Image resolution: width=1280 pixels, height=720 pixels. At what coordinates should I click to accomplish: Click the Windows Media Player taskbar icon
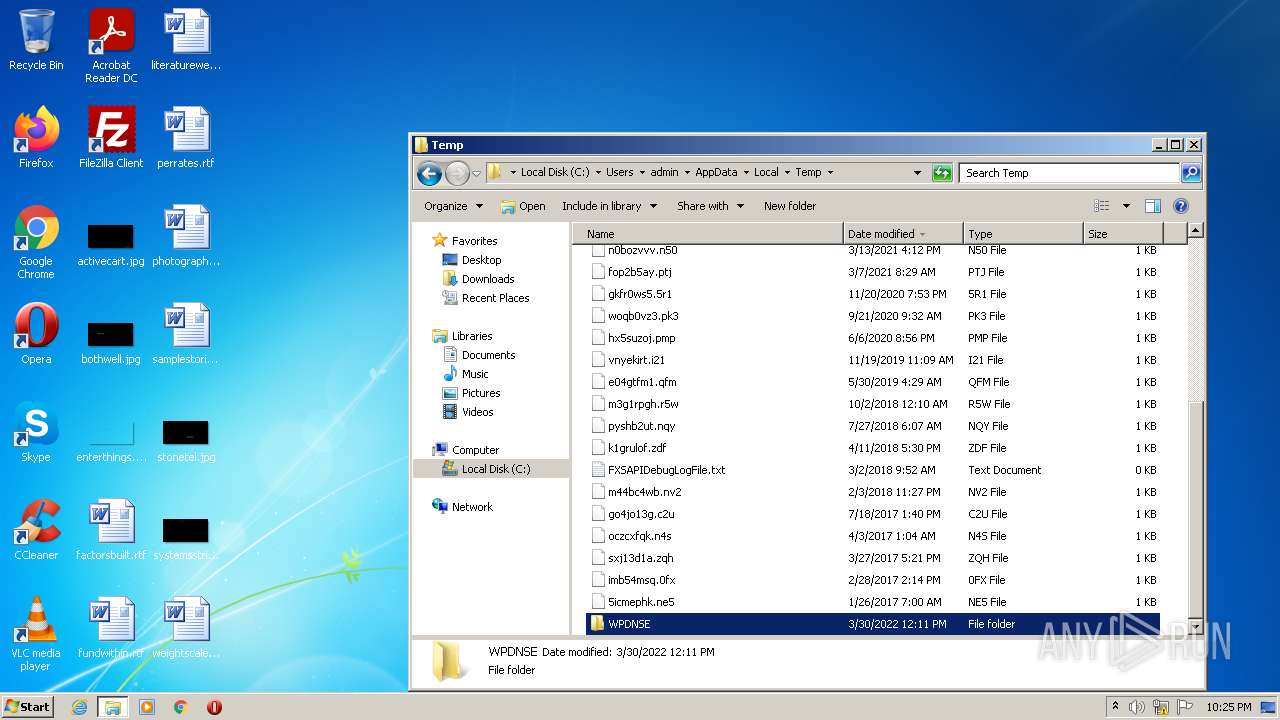[x=146, y=707]
